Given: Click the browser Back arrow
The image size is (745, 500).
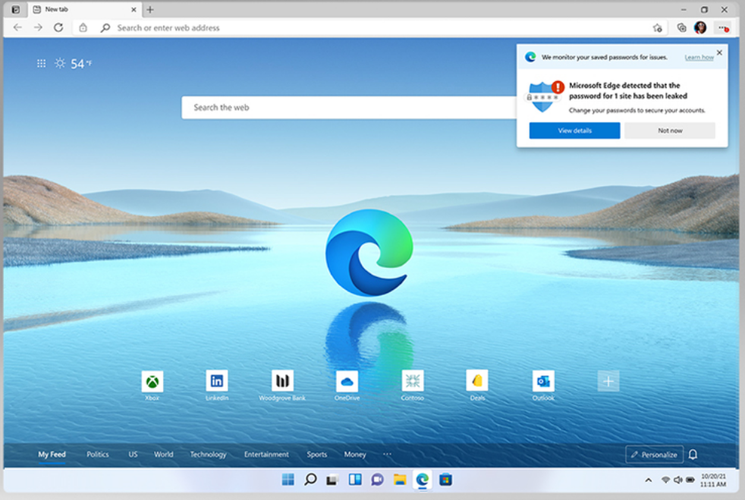Looking at the screenshot, I should (x=18, y=28).
